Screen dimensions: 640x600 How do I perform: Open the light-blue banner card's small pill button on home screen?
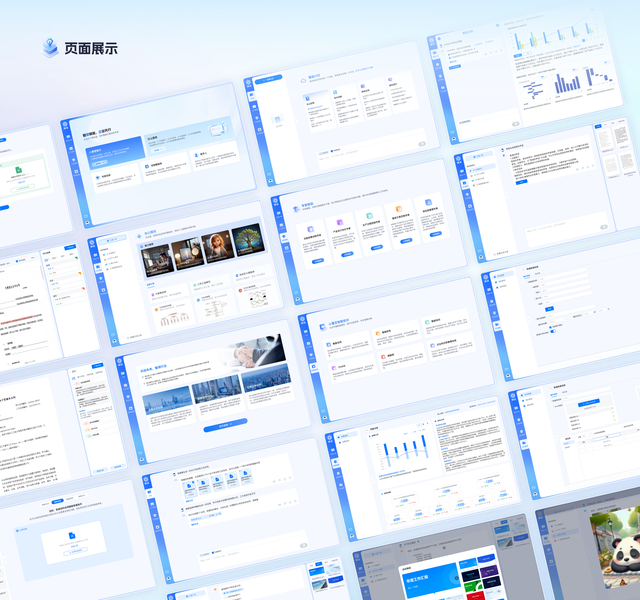(158, 150)
